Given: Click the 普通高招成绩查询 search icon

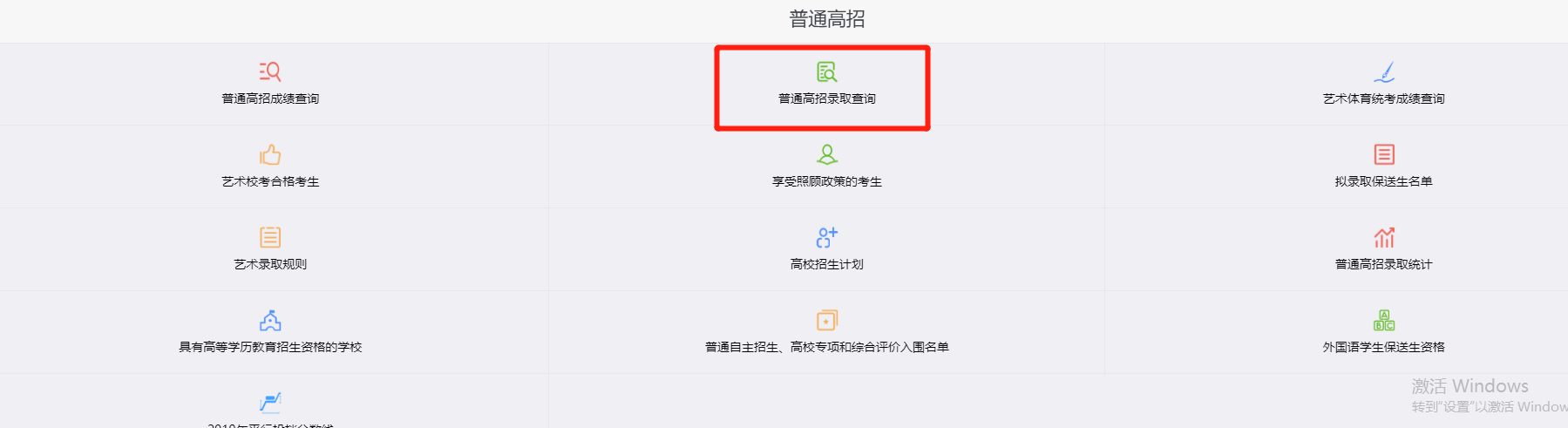Looking at the screenshot, I should tap(270, 71).
